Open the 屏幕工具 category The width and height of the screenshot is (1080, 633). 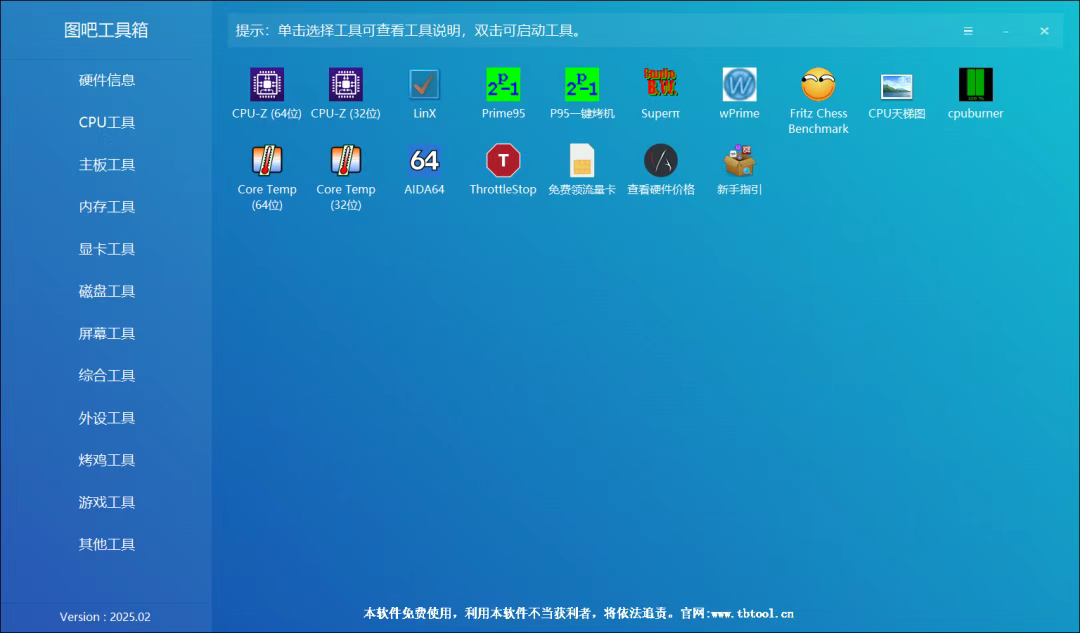click(107, 333)
